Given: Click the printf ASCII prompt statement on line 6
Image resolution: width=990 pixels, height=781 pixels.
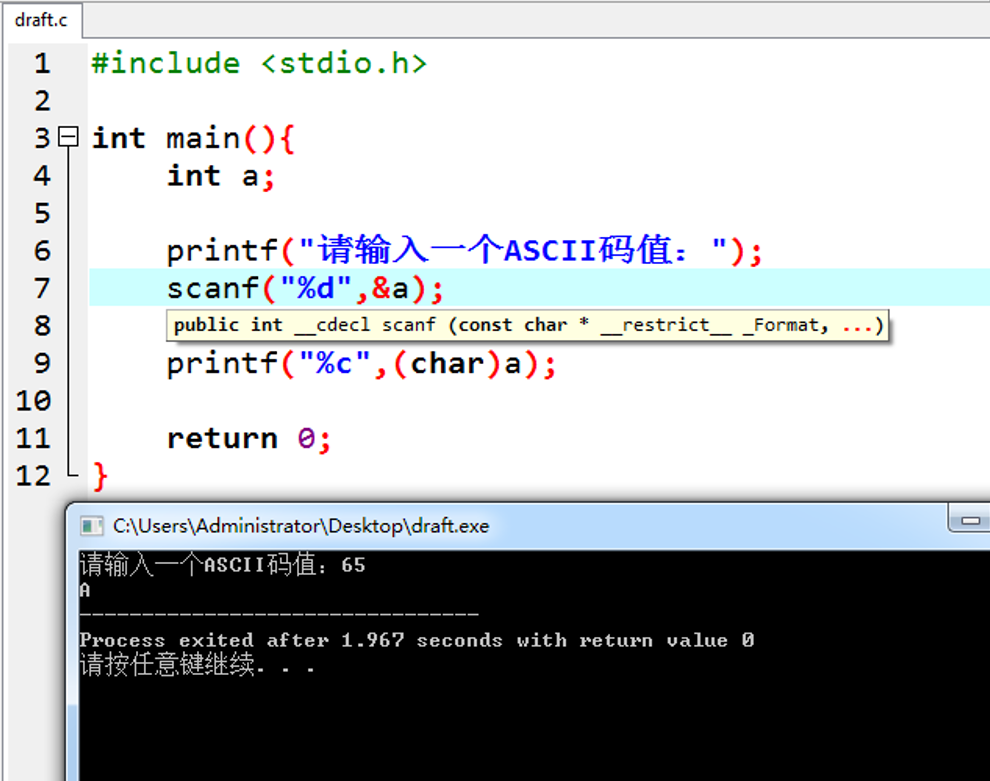Looking at the screenshot, I should [465, 251].
